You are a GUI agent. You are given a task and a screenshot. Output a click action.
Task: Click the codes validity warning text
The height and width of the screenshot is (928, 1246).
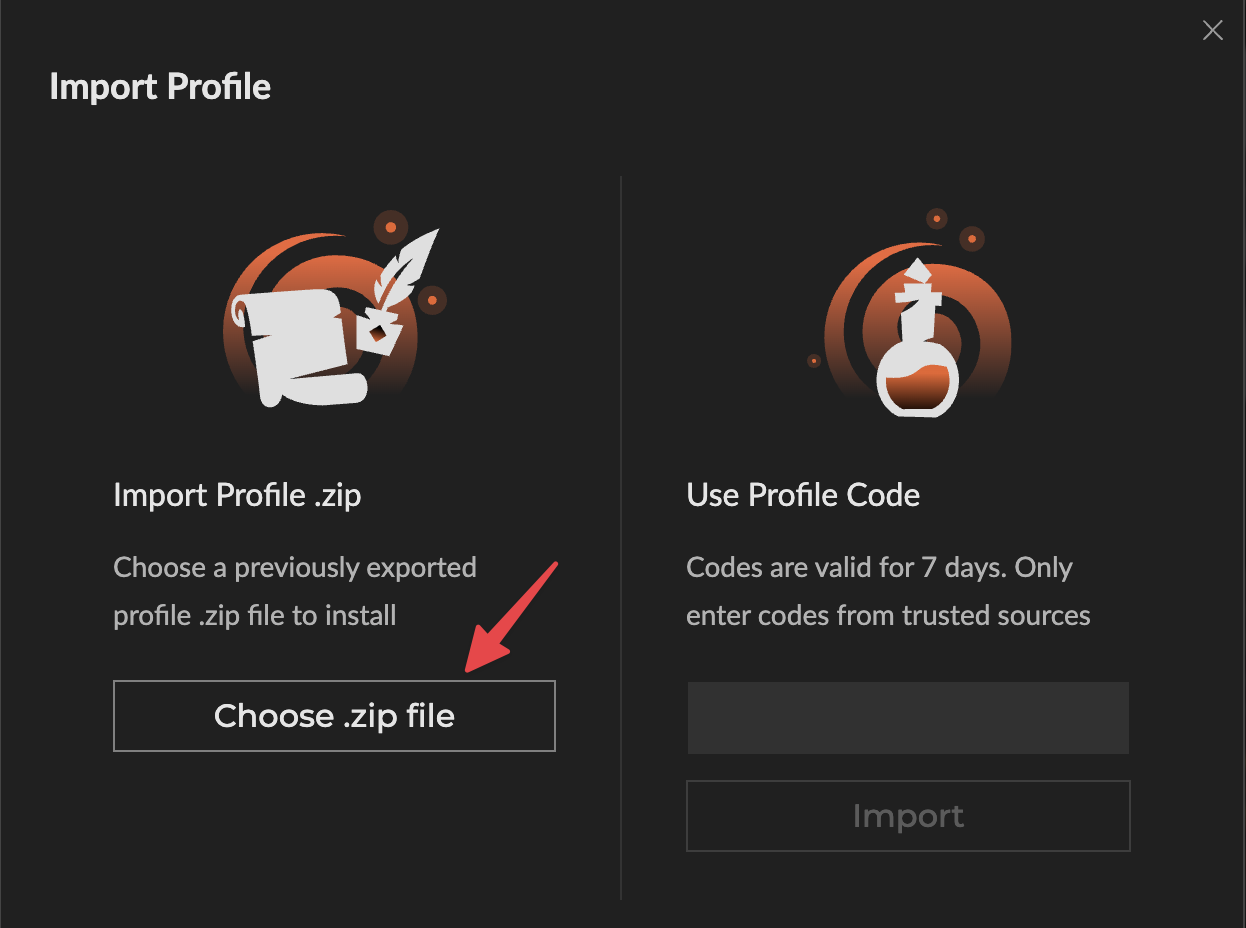(888, 591)
